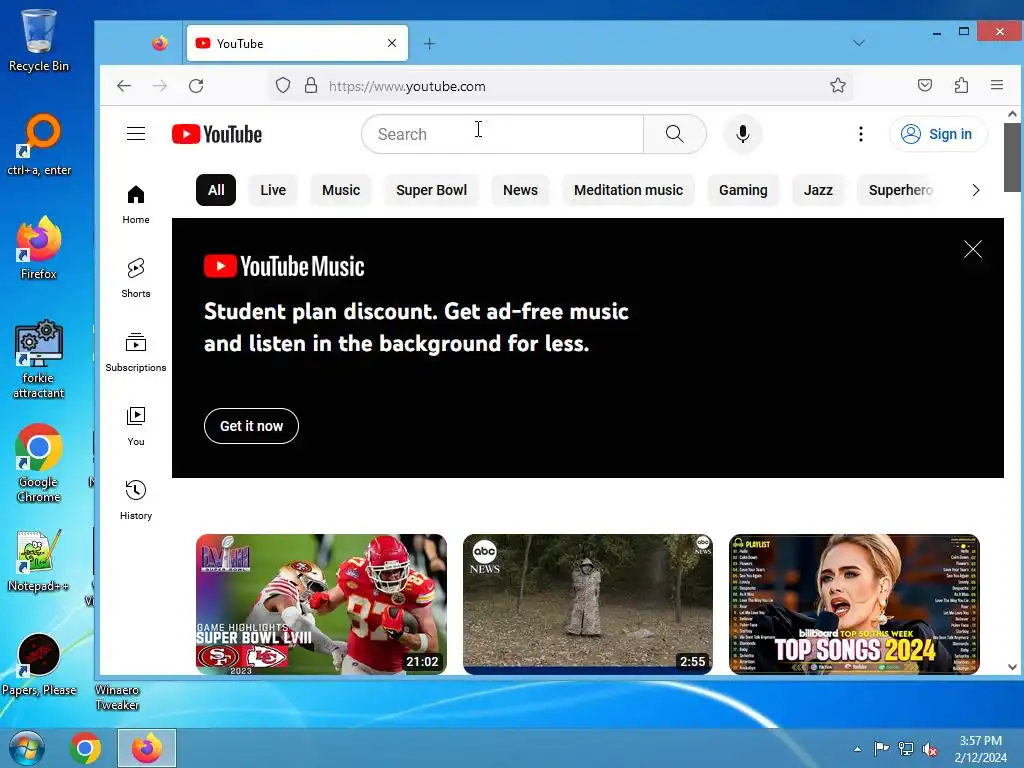List all tabs dropdown arrow
Screen dimensions: 1024x768
tap(859, 43)
